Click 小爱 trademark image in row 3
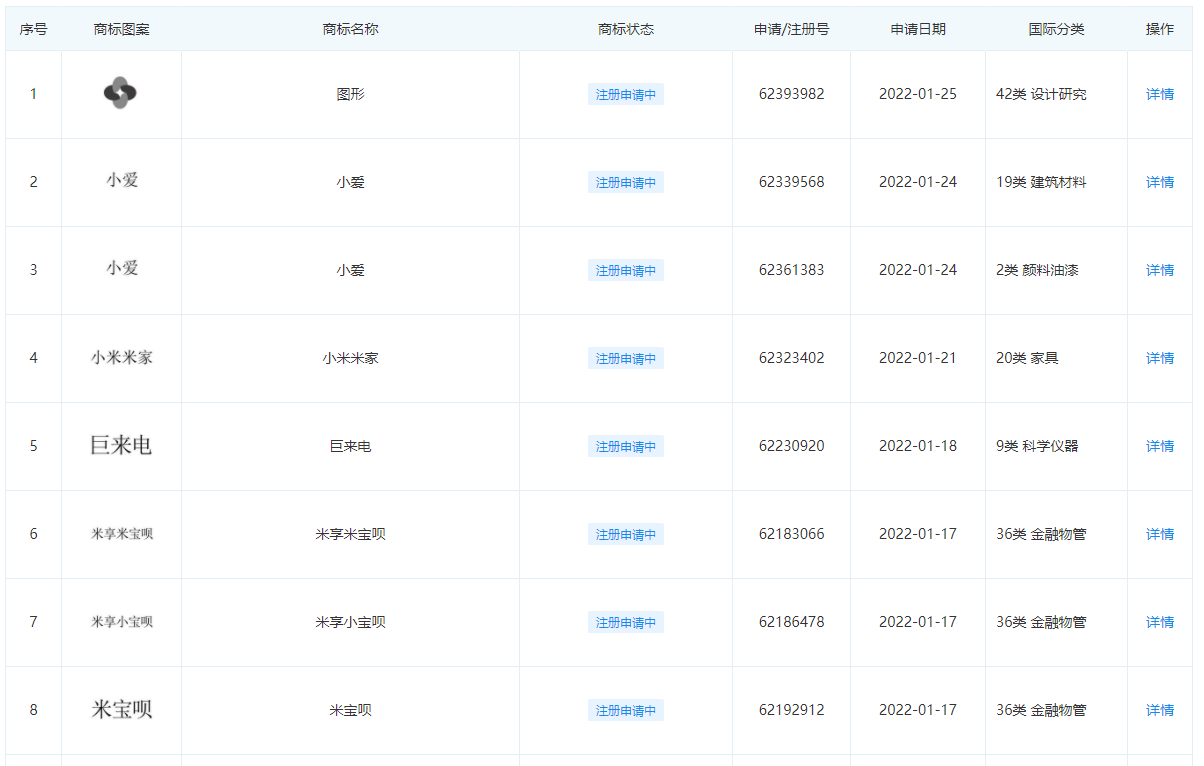This screenshot has height=766, width=1204. click(x=122, y=268)
